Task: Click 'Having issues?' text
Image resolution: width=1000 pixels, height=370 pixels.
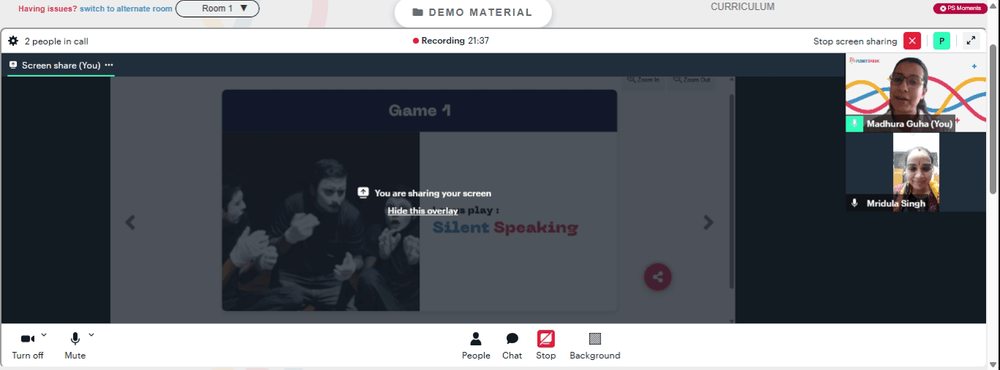Action: point(48,9)
